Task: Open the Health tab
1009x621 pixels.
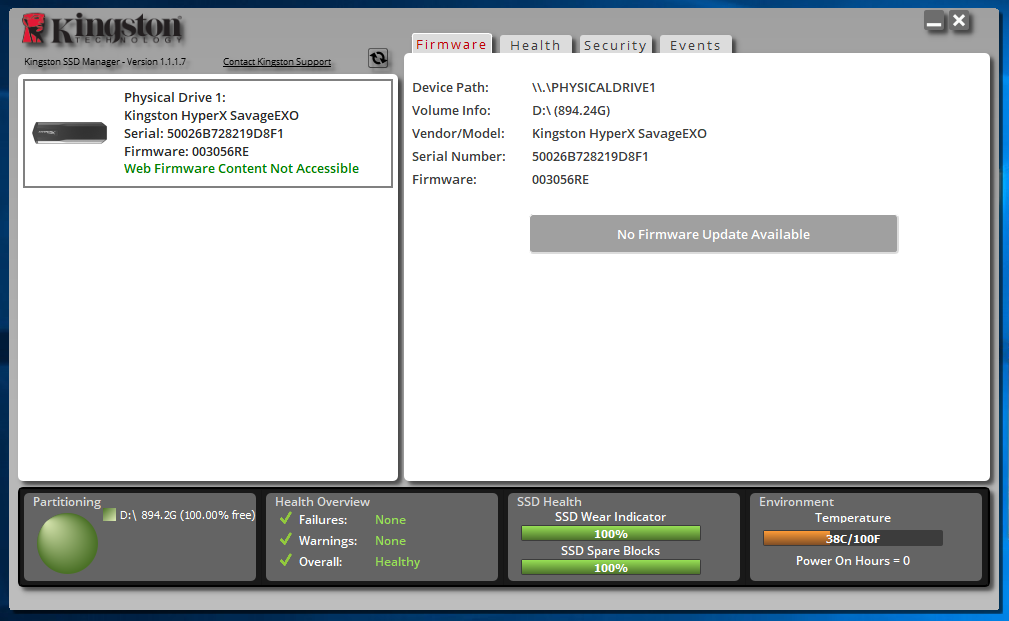Action: tap(535, 44)
